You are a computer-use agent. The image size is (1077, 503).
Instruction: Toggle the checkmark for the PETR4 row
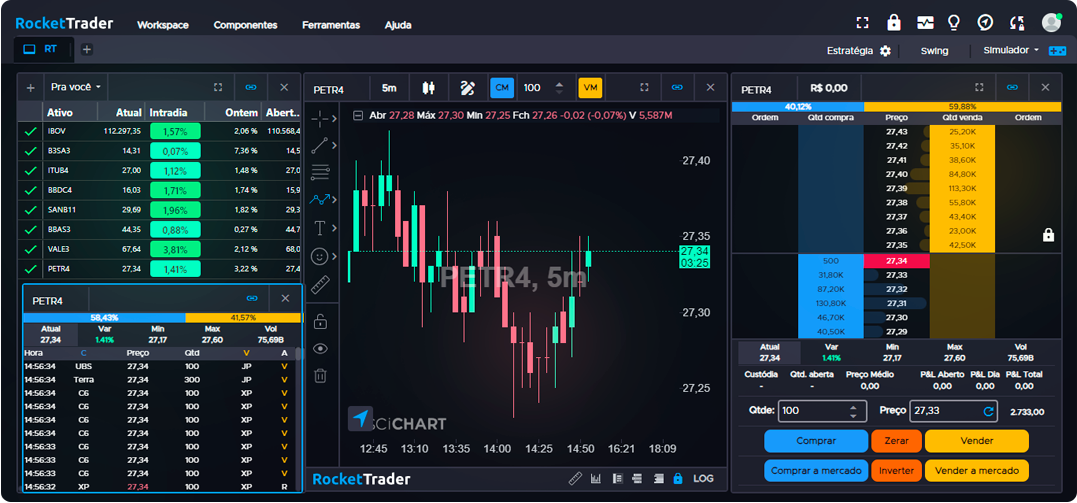tap(30, 269)
